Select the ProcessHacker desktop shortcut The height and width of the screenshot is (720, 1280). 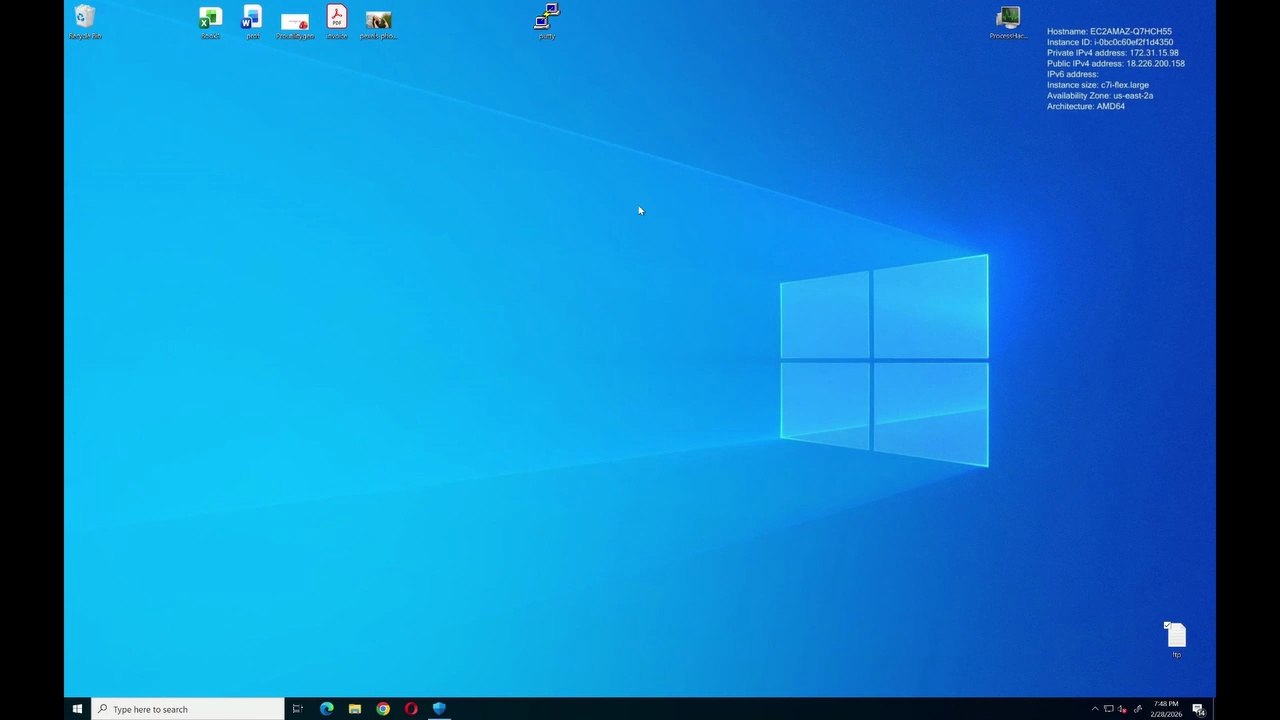(x=1008, y=22)
